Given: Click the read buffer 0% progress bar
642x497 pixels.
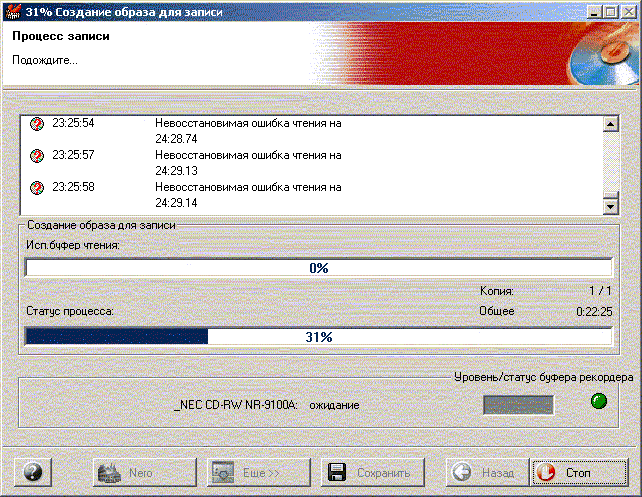Looking at the screenshot, I should tap(319, 268).
